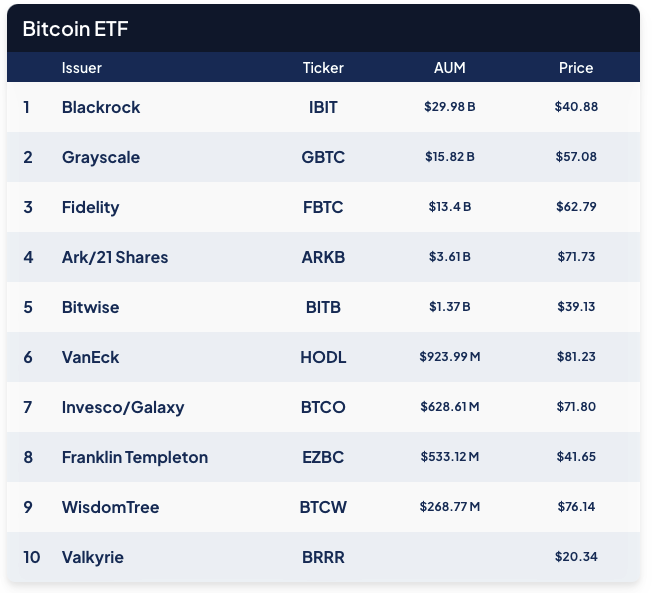
Task: Open the Grayscale issuer row
Action: tap(101, 157)
